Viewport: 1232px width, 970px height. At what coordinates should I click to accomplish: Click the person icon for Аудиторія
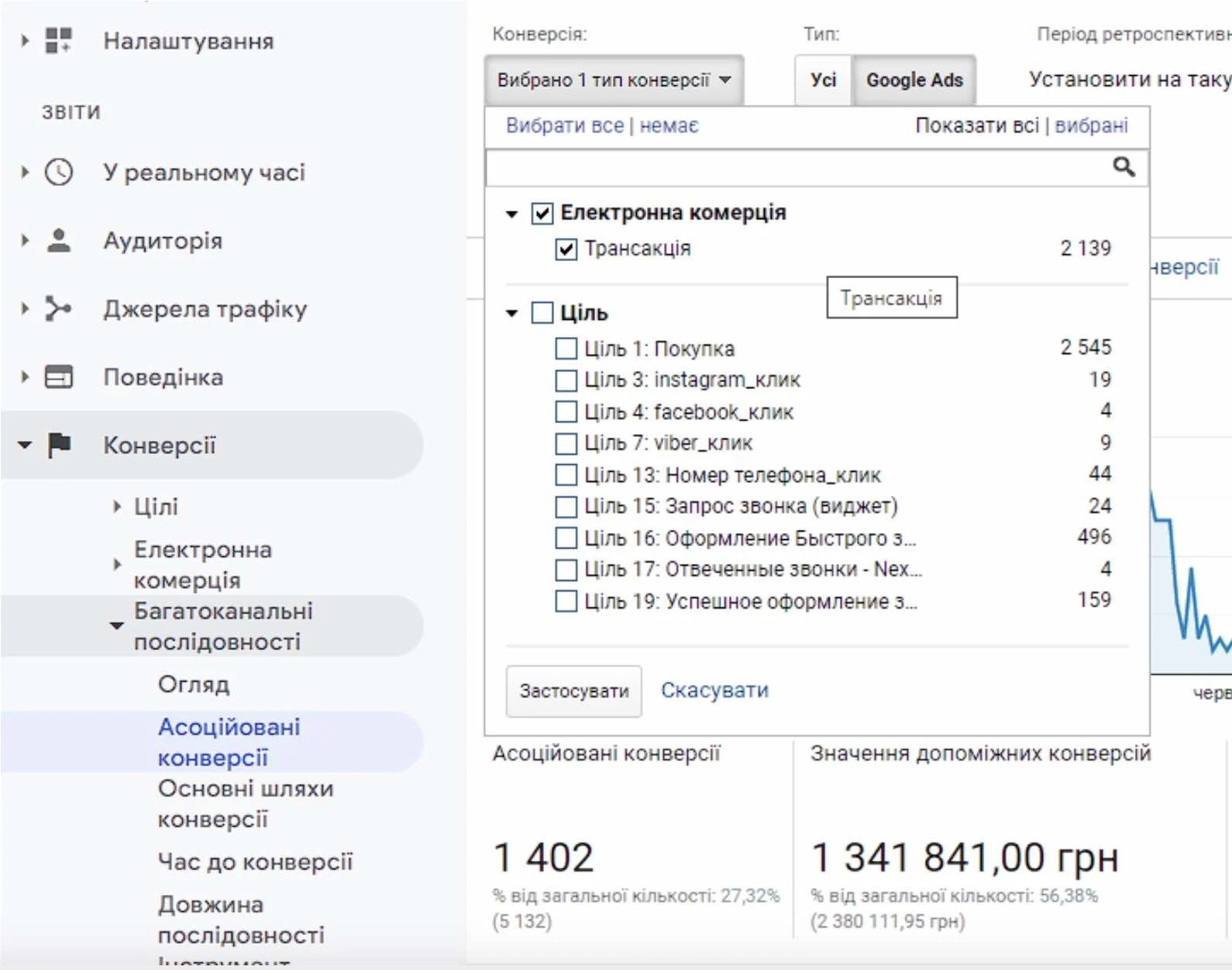(x=59, y=240)
